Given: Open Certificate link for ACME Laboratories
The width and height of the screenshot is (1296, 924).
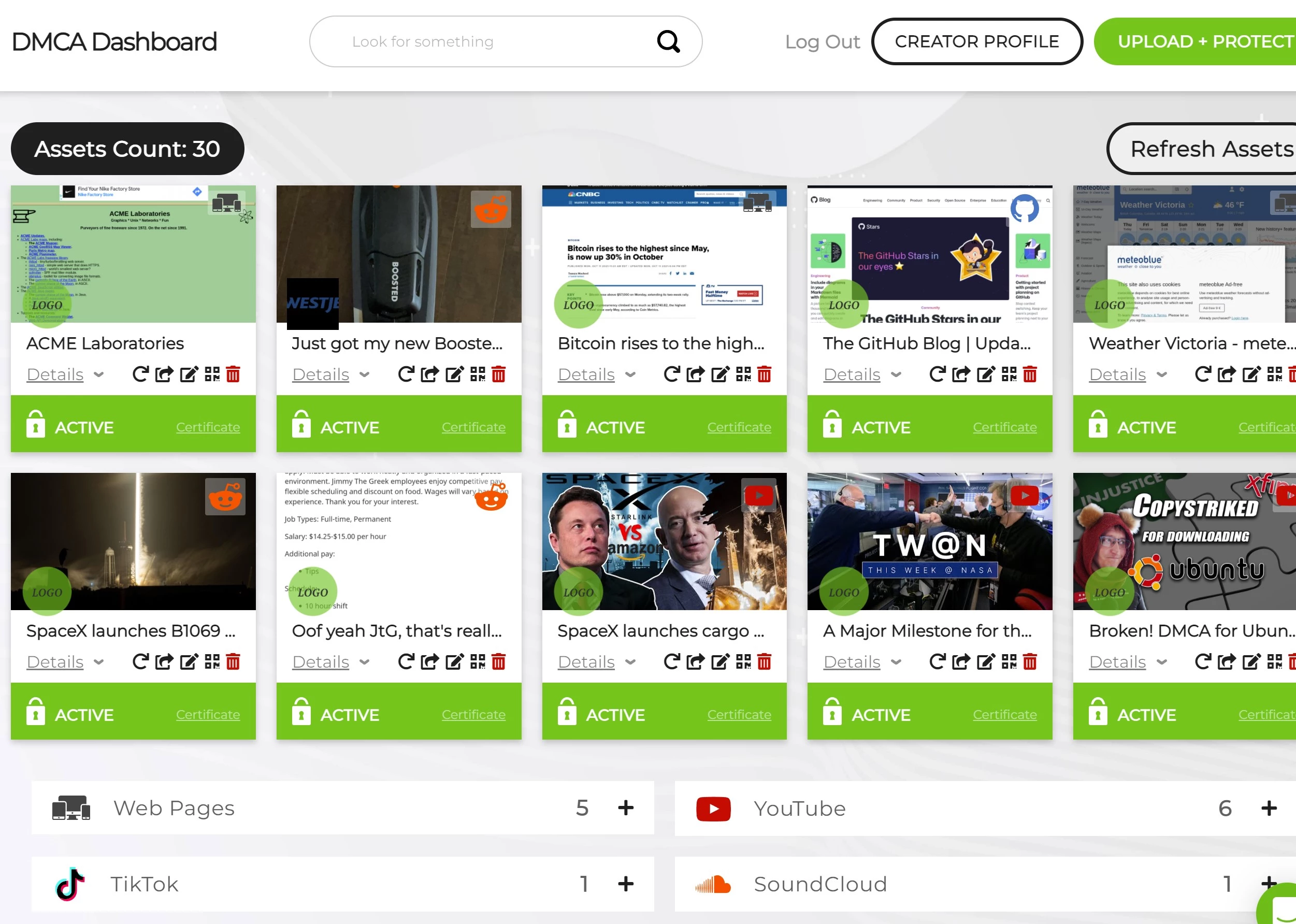Looking at the screenshot, I should click(208, 427).
